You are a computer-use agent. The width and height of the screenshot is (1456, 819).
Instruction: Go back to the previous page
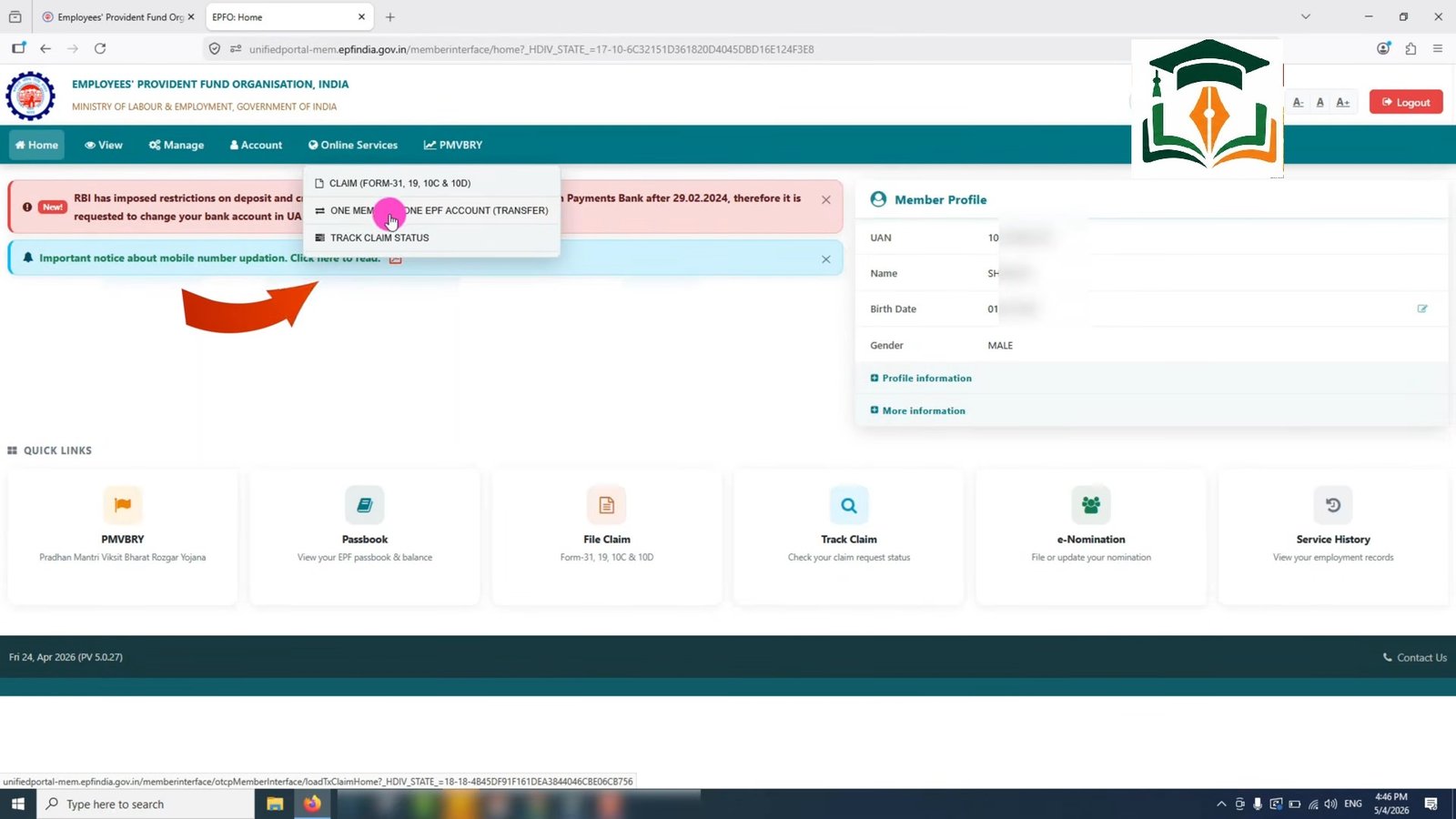pyautogui.click(x=45, y=49)
